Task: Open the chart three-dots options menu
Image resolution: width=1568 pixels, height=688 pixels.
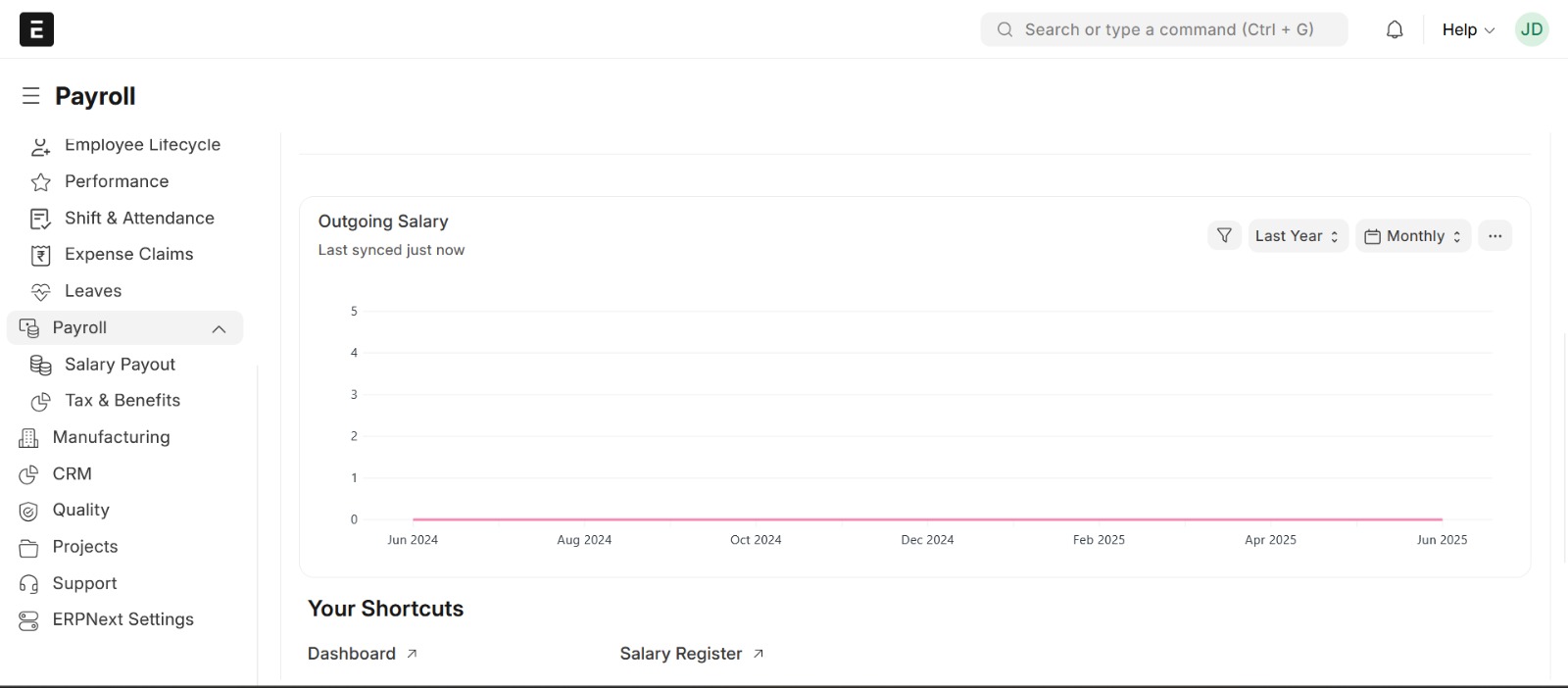Action: [x=1494, y=235]
